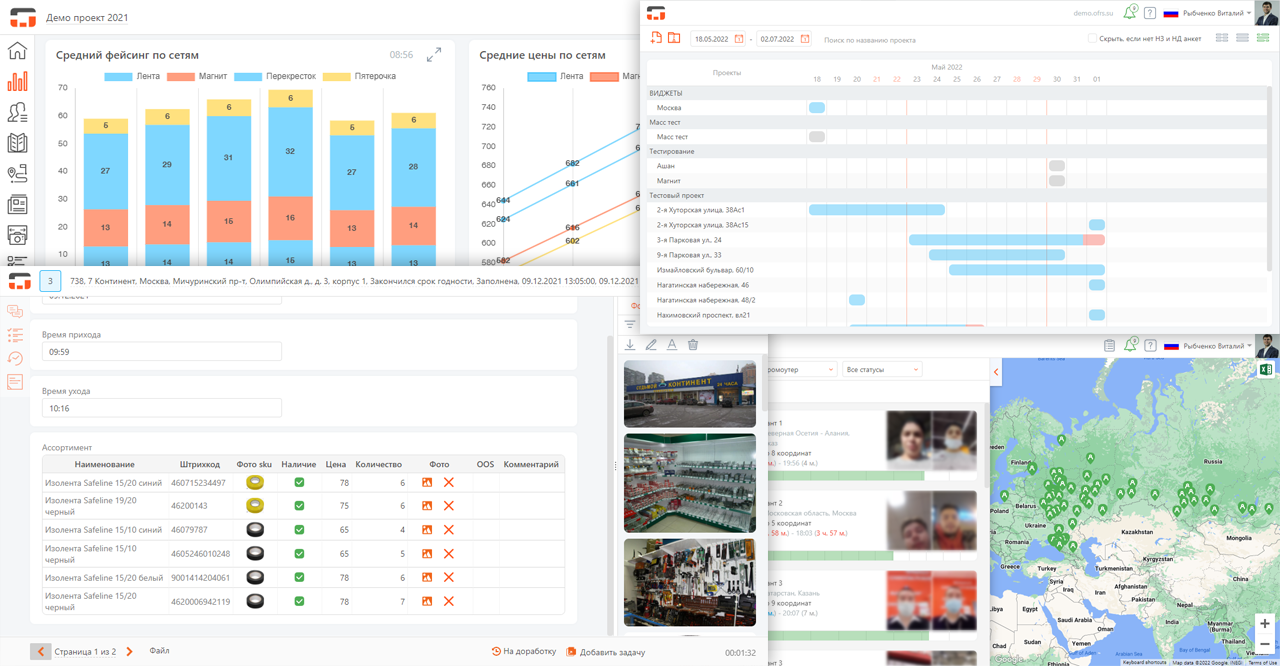Viewport: 1280px width, 666px height.
Task: Select the middle list view icon in Gantt toolbar
Action: 1243,38
